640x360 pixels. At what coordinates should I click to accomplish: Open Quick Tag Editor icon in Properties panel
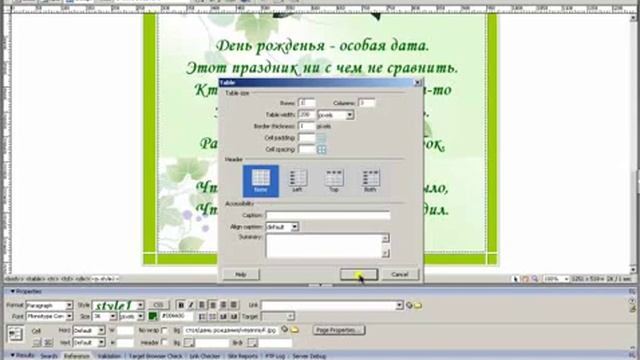pos(632,309)
